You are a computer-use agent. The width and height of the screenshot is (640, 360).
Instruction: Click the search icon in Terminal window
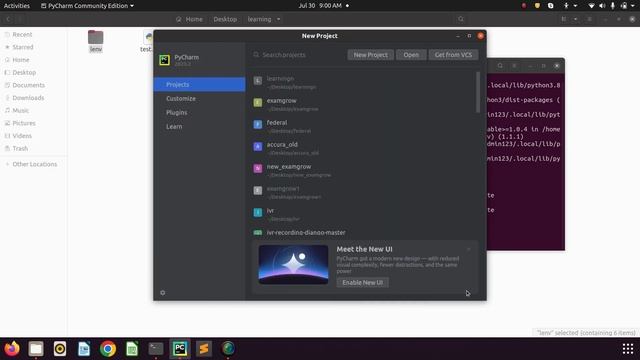click(500, 66)
